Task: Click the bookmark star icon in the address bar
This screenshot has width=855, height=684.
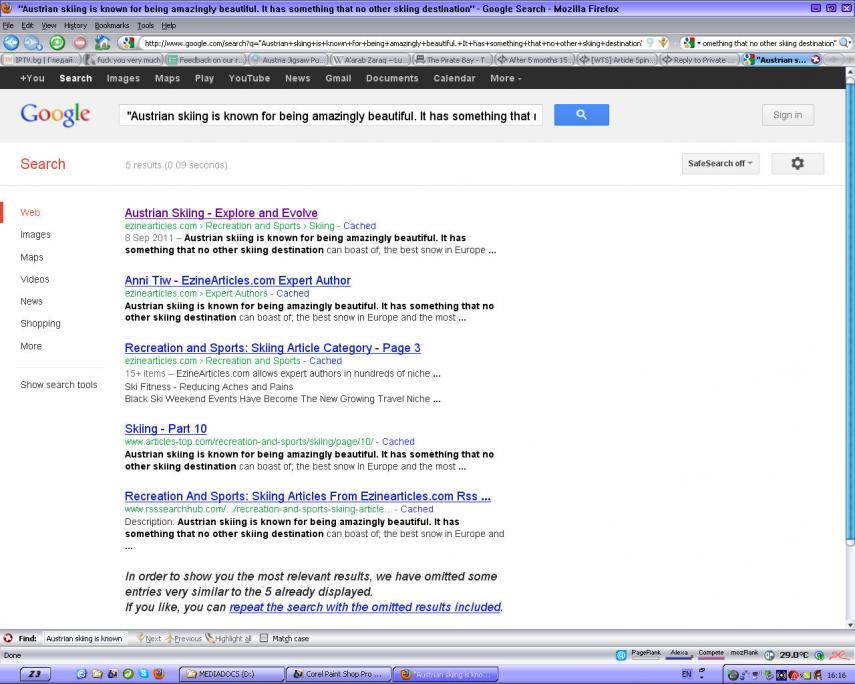Action: [x=663, y=43]
